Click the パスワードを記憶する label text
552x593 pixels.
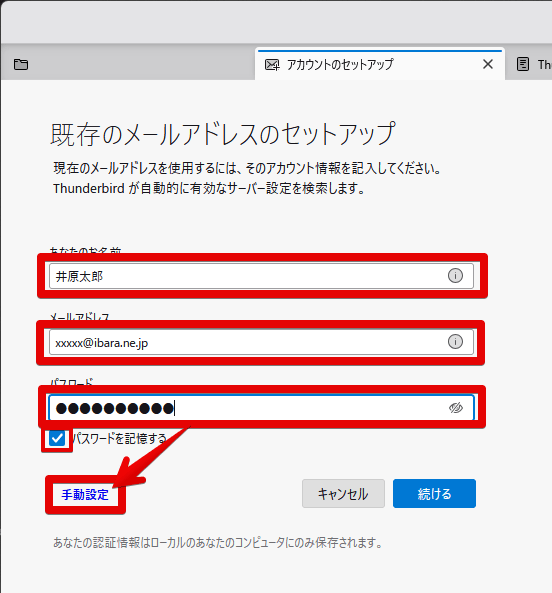(x=119, y=439)
